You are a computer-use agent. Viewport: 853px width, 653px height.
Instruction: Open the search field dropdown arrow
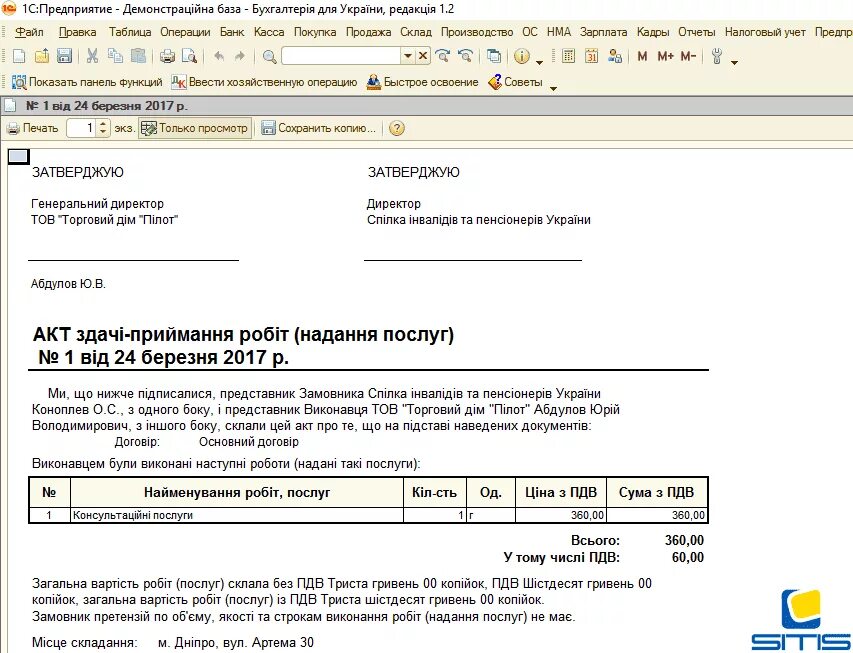pos(407,56)
